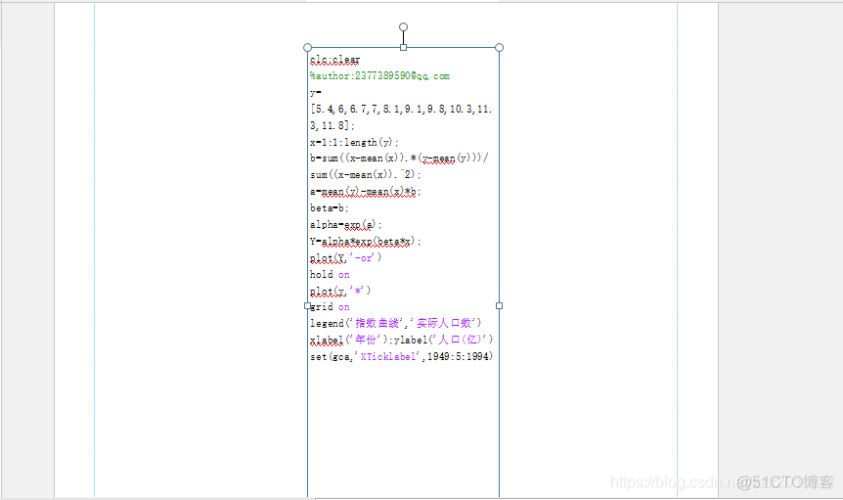The width and height of the screenshot is (843, 500).
Task: Click the data line '[5.4,6,6.7,7,8.1,...'
Action: pyautogui.click(x=401, y=109)
